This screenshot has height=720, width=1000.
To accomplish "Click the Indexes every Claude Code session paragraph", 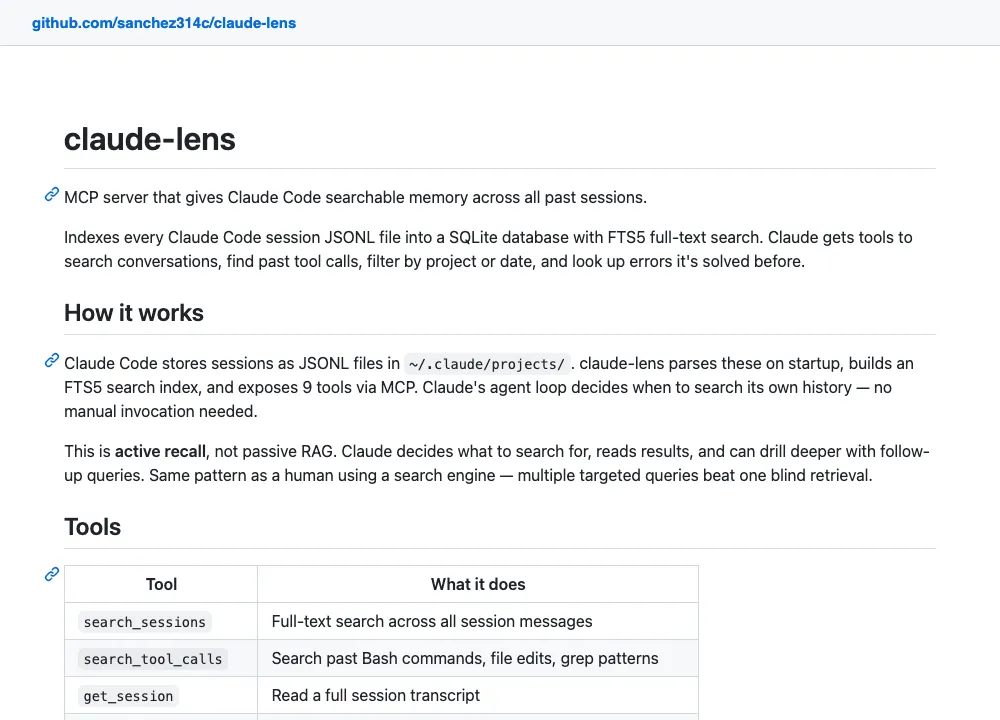I will pyautogui.click(x=488, y=249).
